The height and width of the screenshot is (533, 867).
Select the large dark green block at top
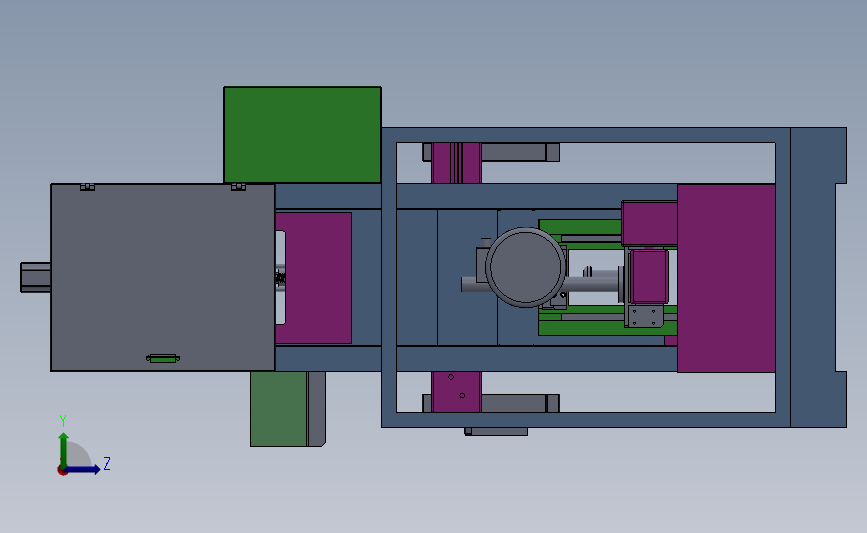click(x=302, y=135)
